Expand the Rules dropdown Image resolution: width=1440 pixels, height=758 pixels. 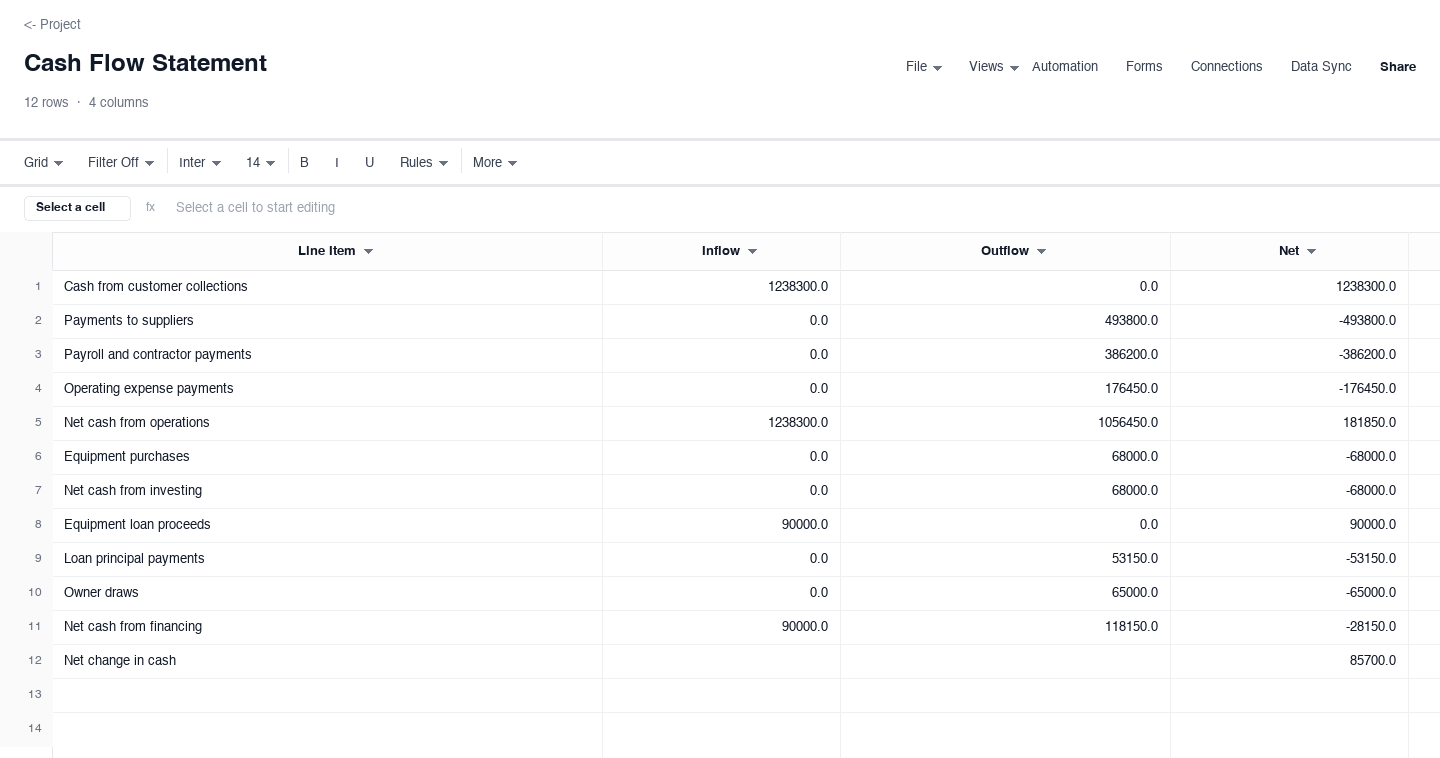tap(424, 162)
